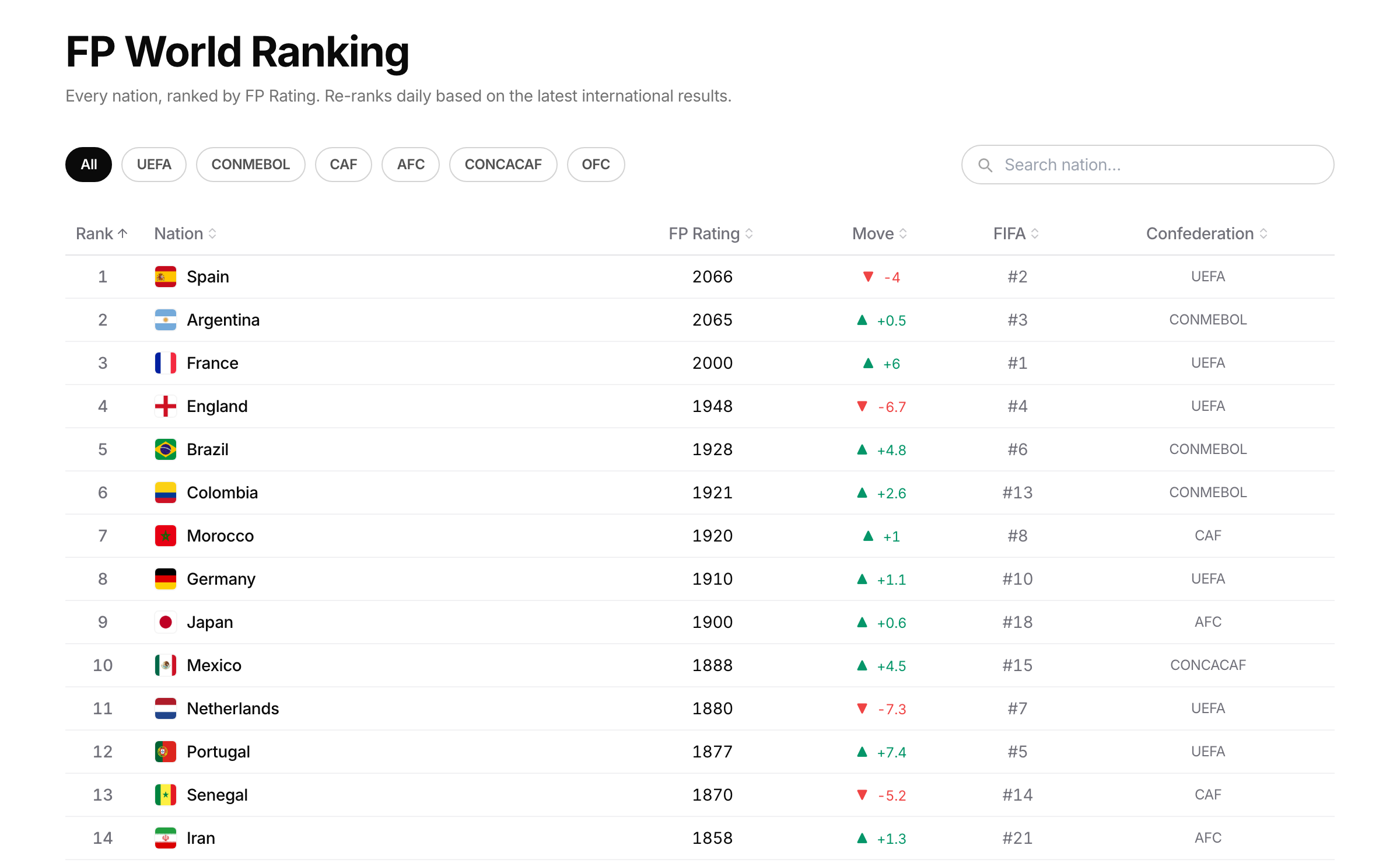Click the Japan flag icon
Screen dimensions: 1400x866
point(166,622)
